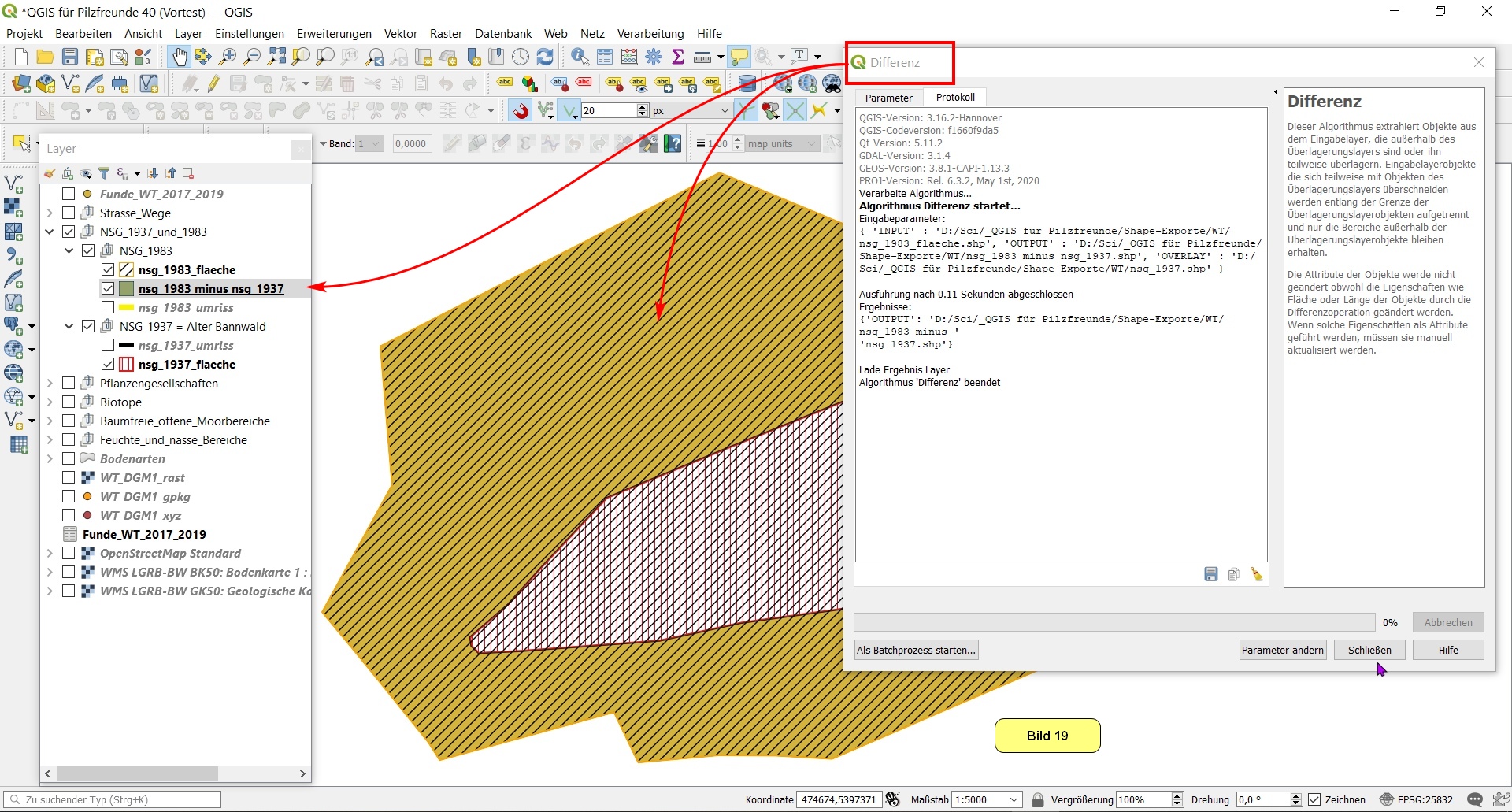Click the Zoom In magnifier tool
The width and height of the screenshot is (1512, 812).
point(228,57)
